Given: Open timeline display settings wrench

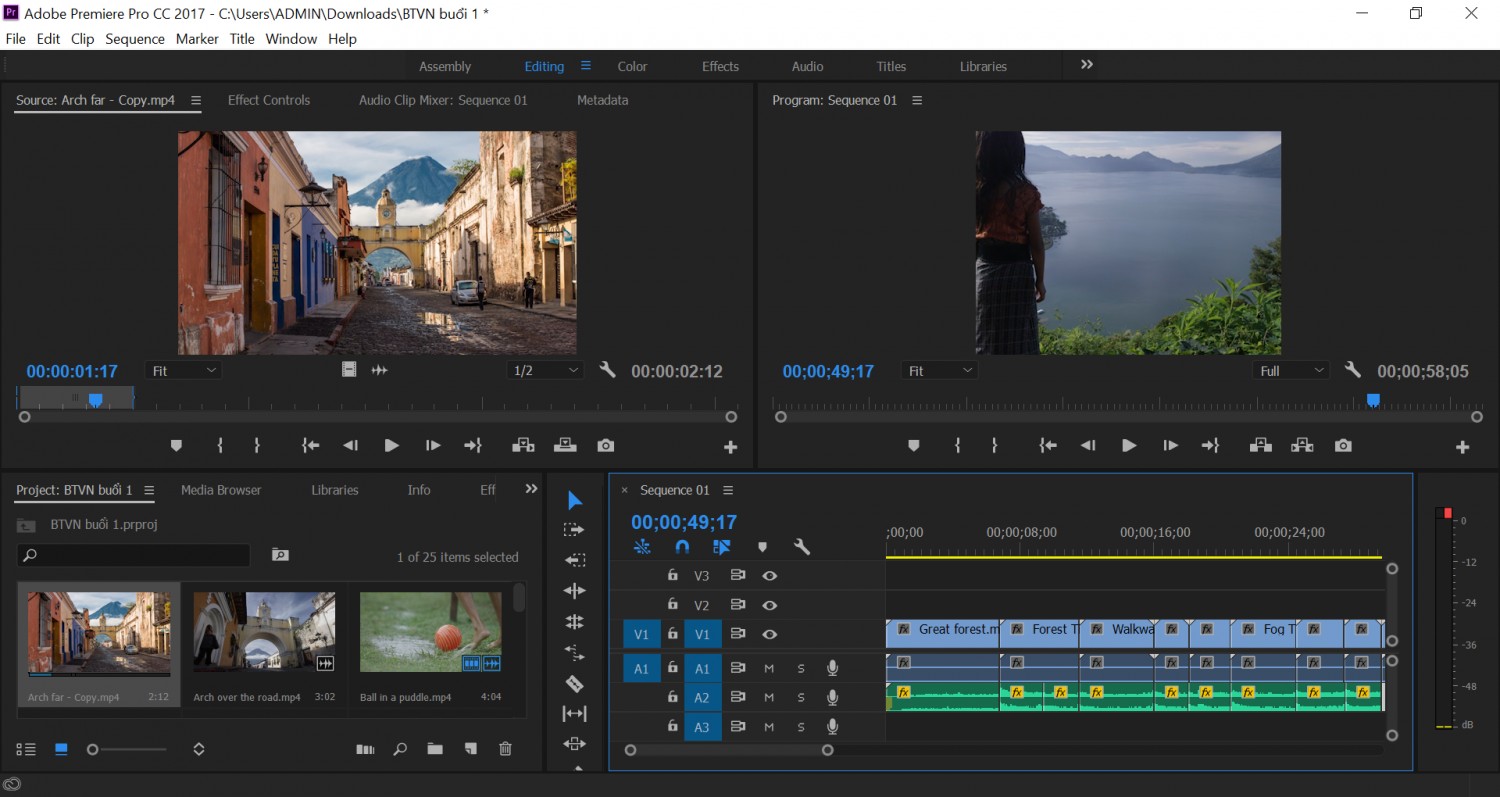Looking at the screenshot, I should point(801,547).
